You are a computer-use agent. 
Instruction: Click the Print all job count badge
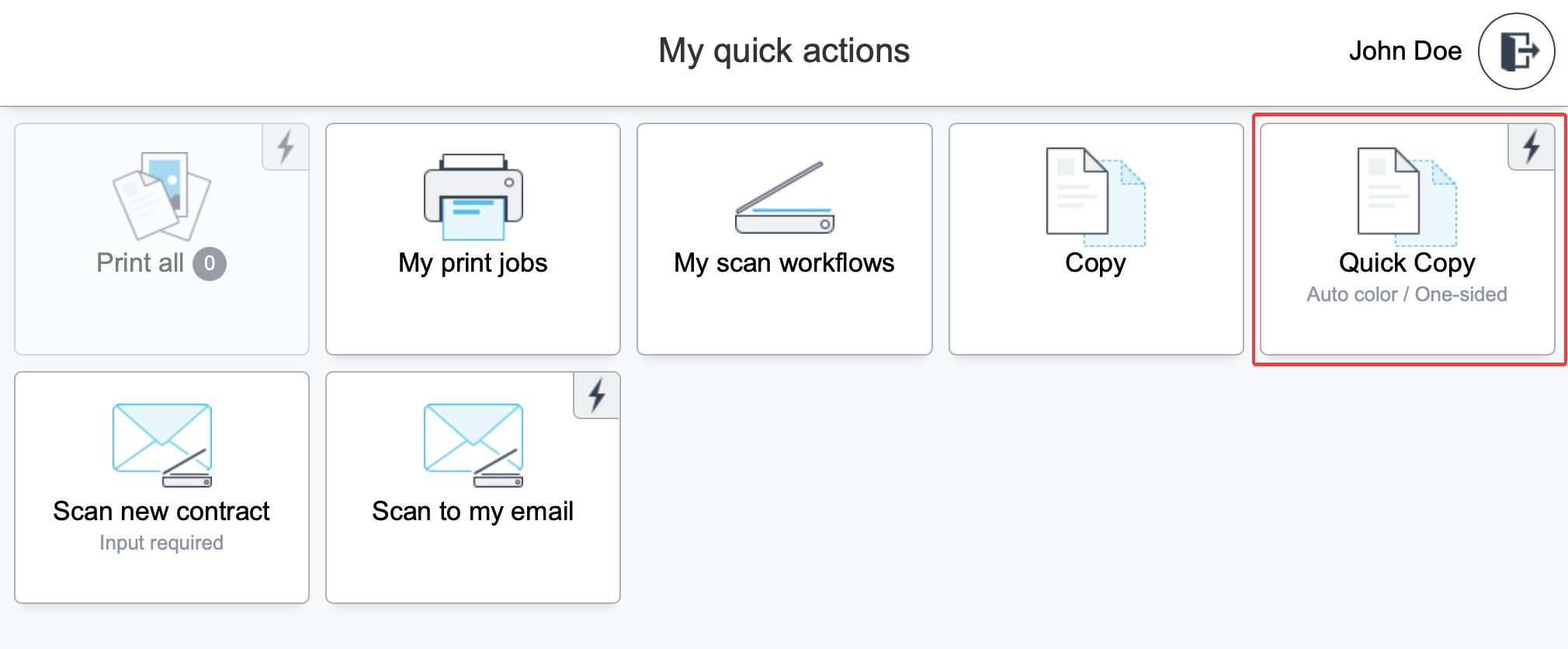pos(210,264)
